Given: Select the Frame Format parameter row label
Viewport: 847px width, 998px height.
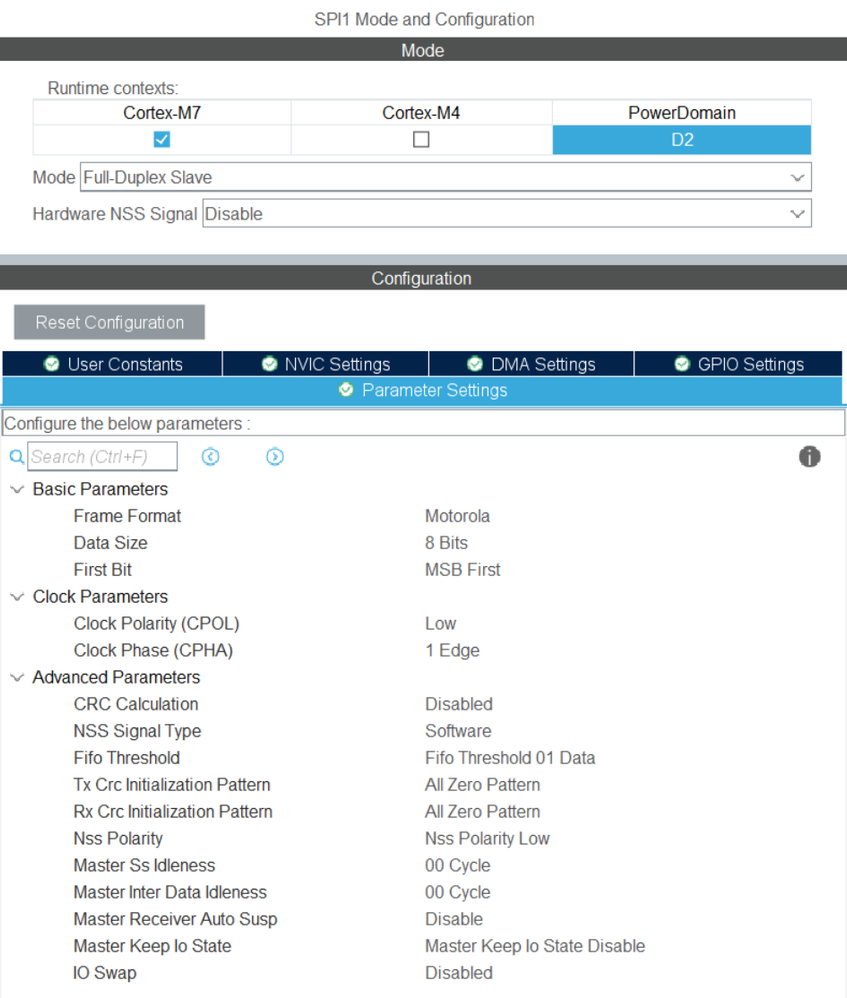Looking at the screenshot, I should [x=127, y=516].
